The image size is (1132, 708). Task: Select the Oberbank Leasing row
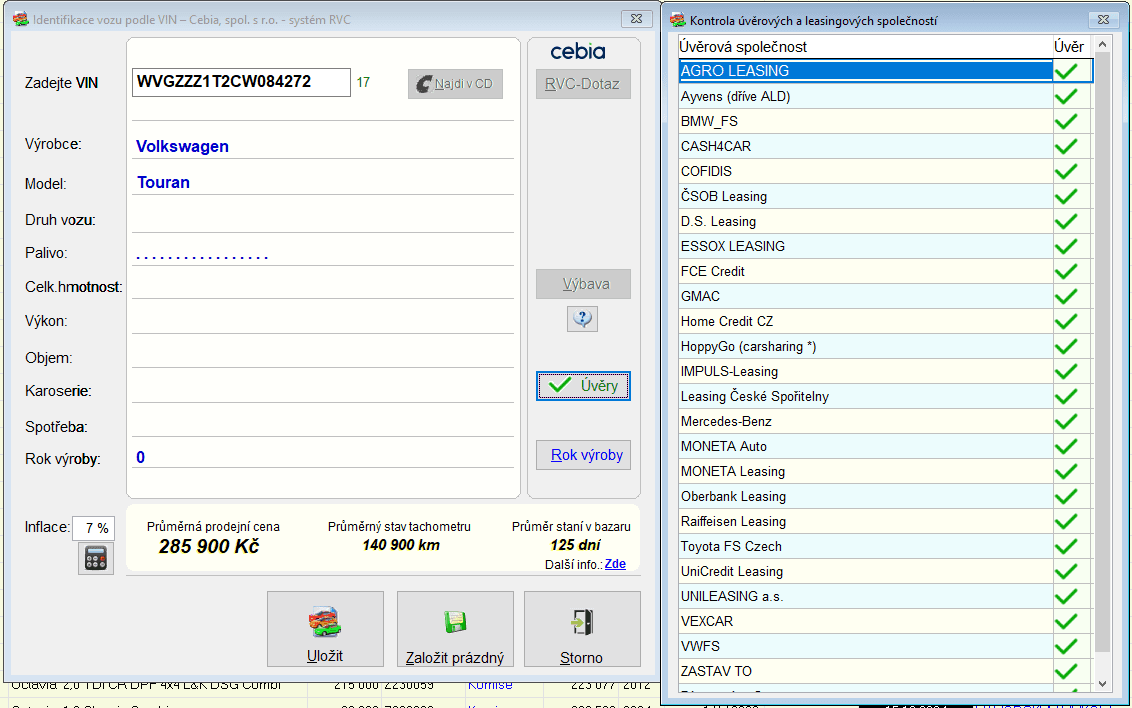tap(885, 497)
